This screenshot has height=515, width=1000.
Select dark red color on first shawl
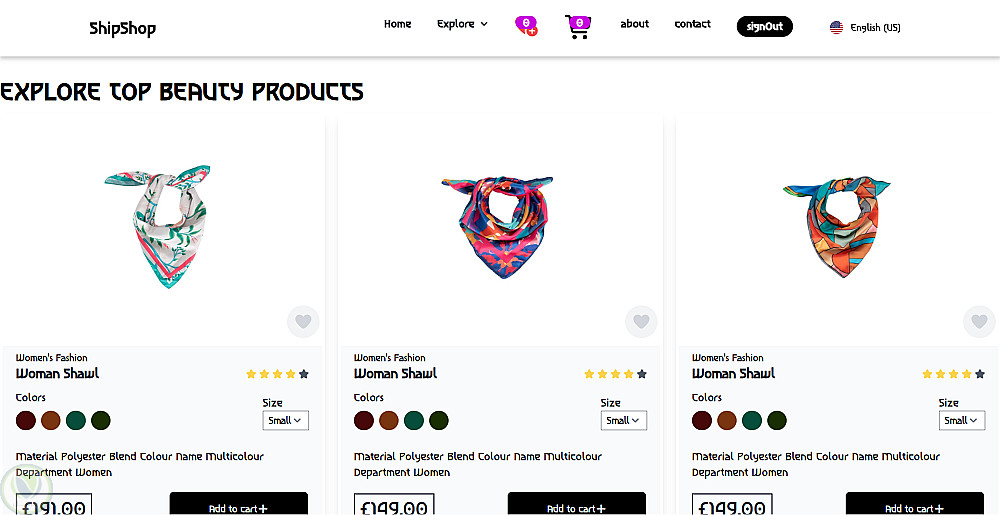click(x=26, y=421)
